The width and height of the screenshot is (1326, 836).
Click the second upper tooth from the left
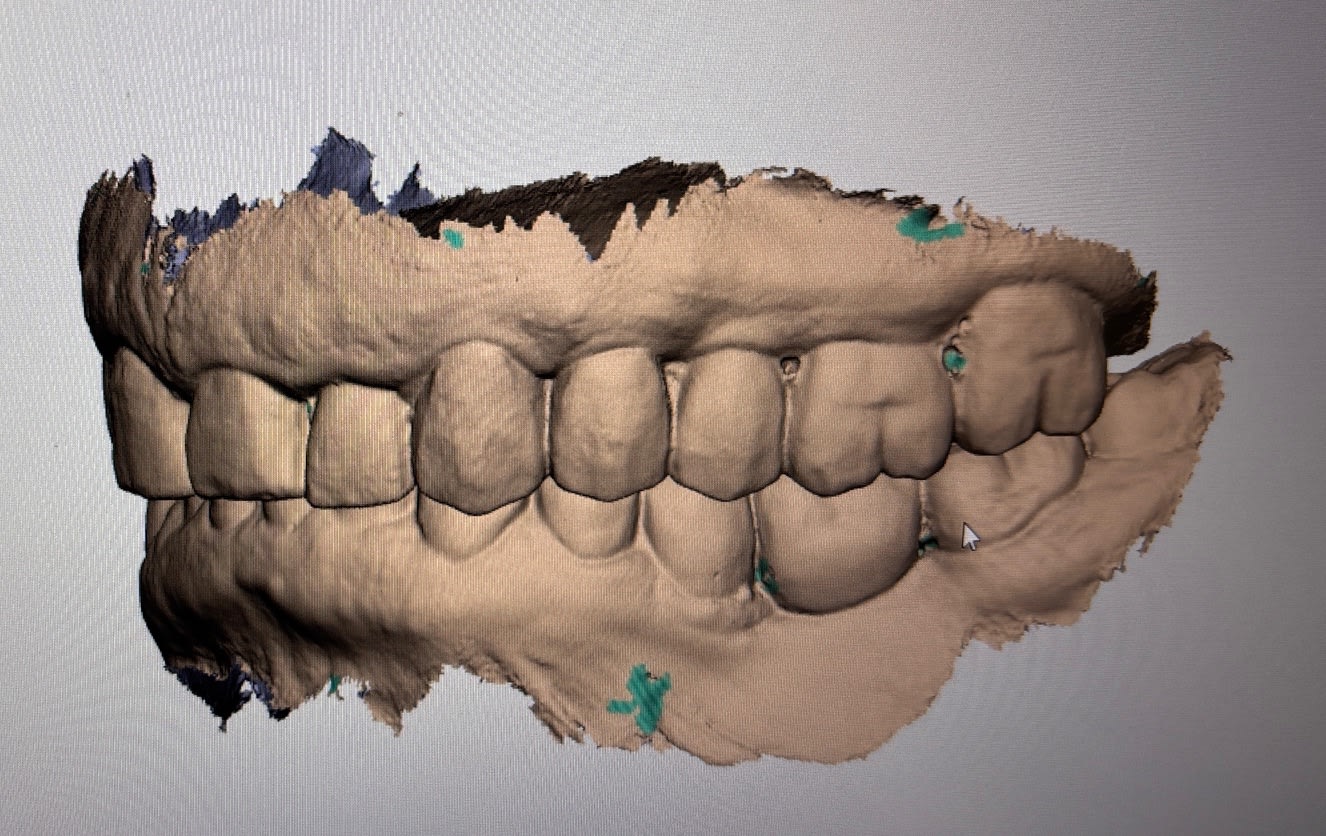click(245, 435)
